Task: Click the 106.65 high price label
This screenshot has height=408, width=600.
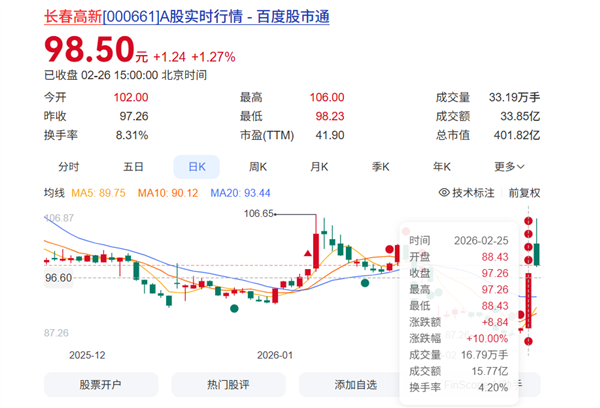Action: coord(259,214)
